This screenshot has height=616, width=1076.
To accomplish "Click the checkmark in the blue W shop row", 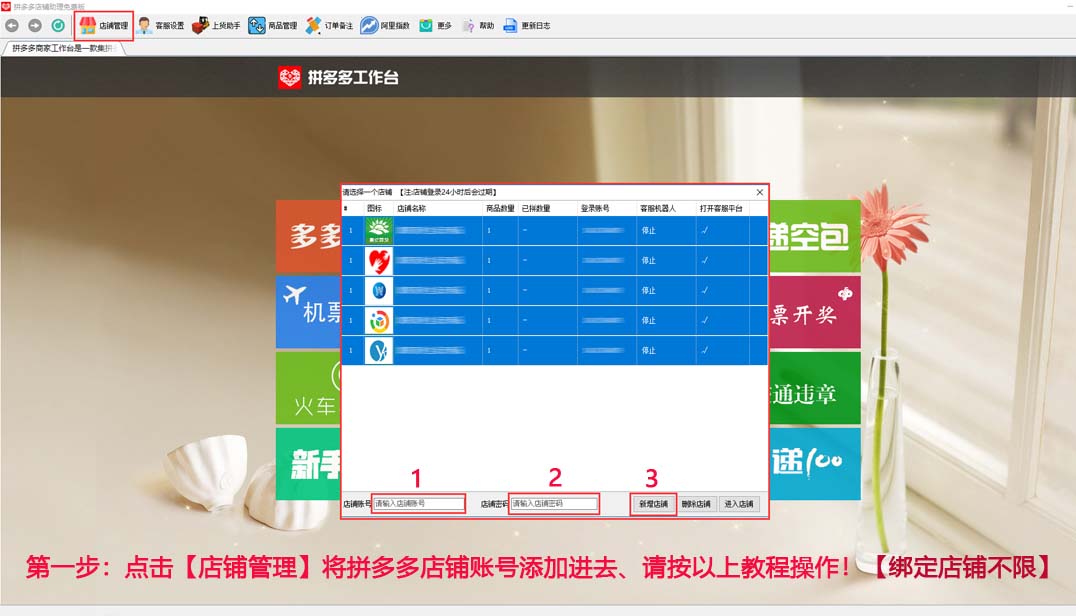I will 705,291.
